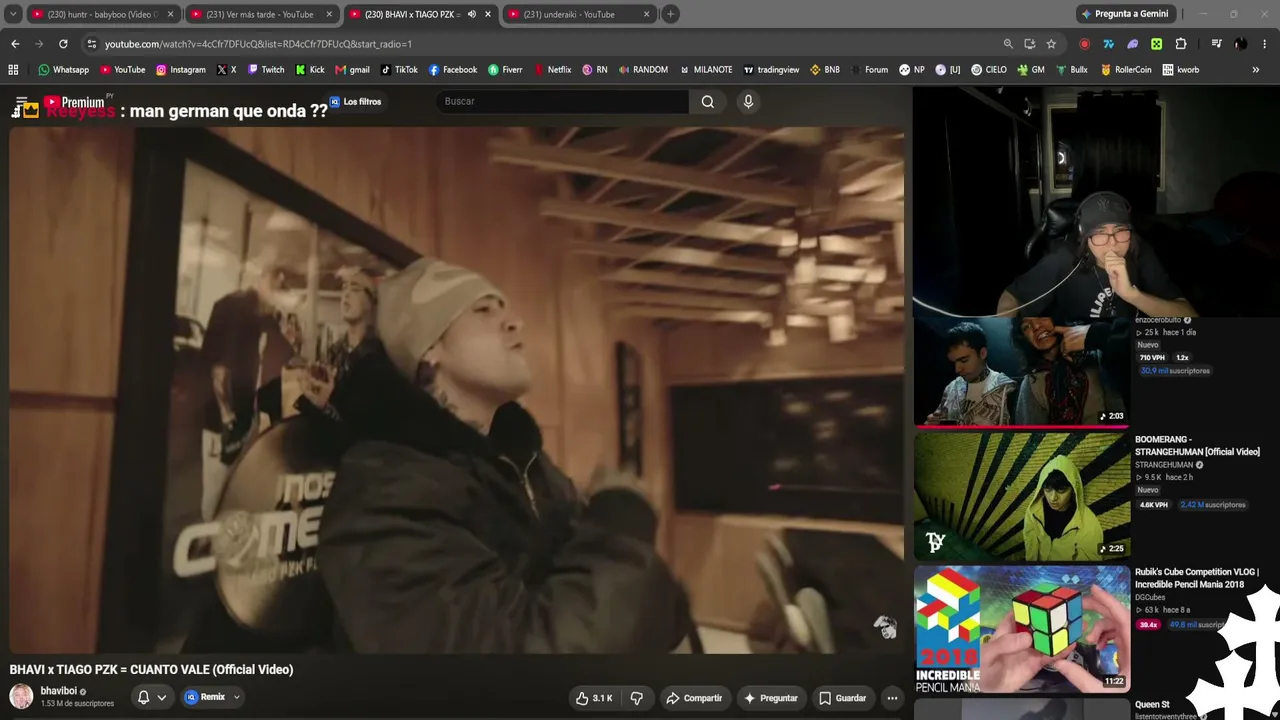1280x720 pixels.
Task: Expand the Remix dropdown arrow
Action: [x=237, y=697]
